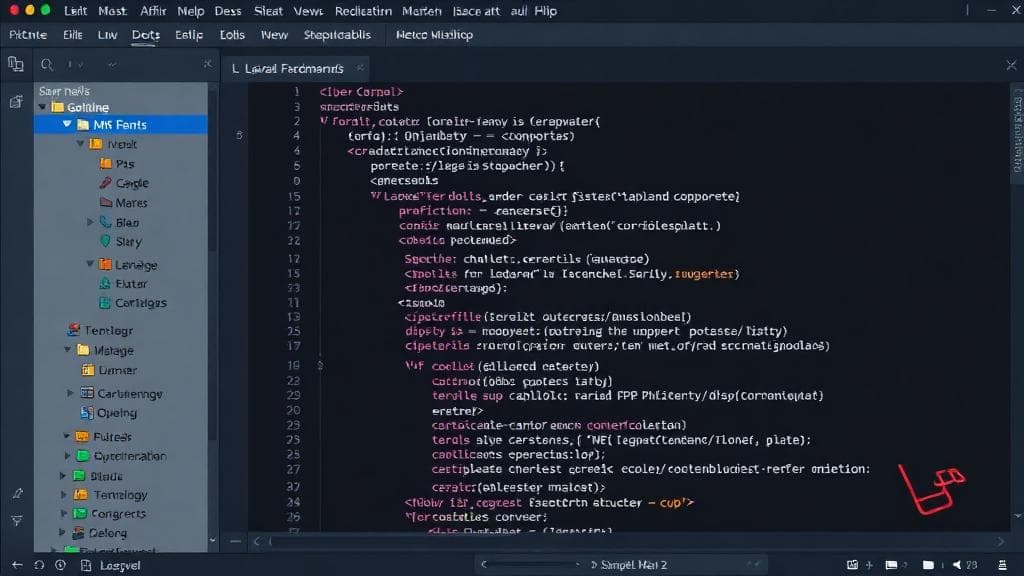Select the Stary file with shield icon

[128, 242]
